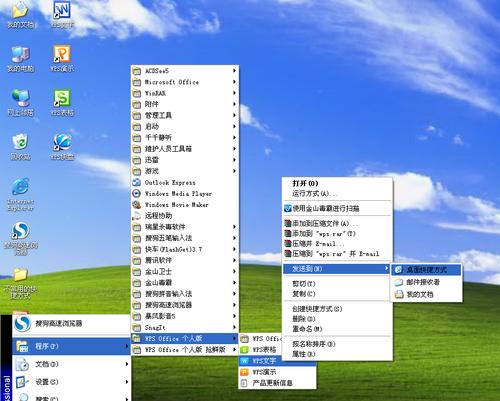Image resolution: width=500 pixels, height=401 pixels.
Task: Open the 腾讯软件 folder entry
Action: (x=185, y=260)
